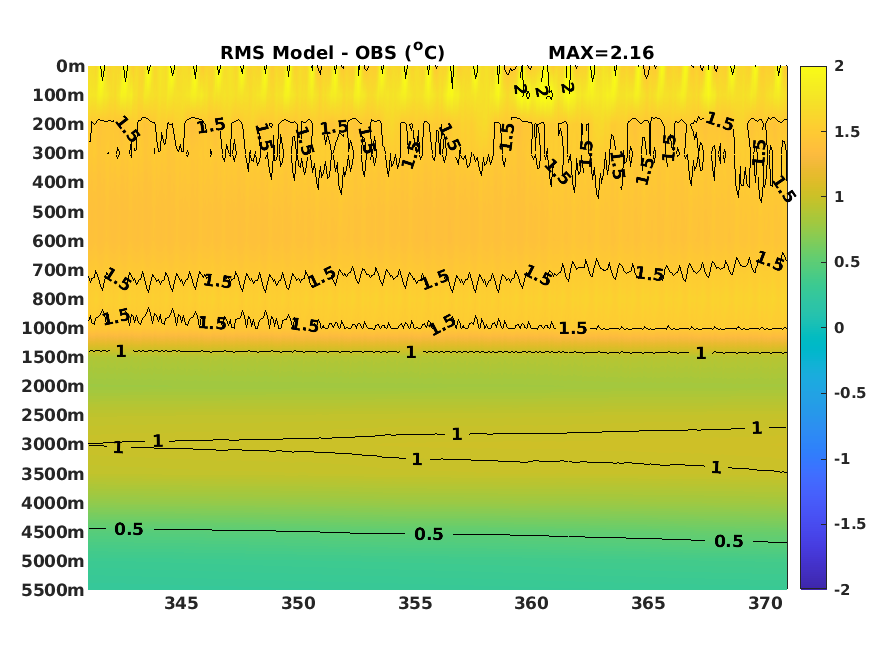The image size is (875, 656).
Task: Click the '4000m' depth tick label
Action: coord(53,503)
